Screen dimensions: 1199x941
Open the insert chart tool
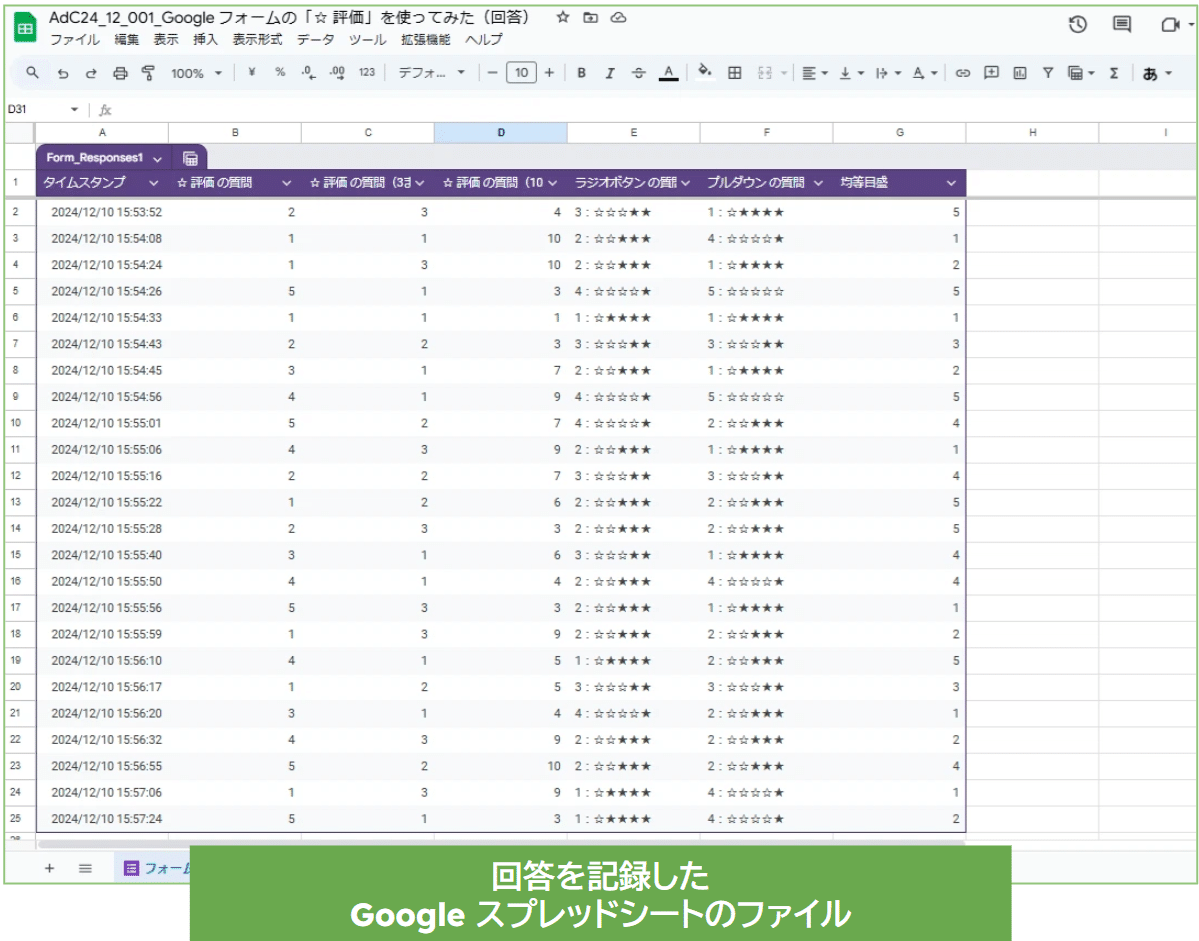coord(1019,73)
